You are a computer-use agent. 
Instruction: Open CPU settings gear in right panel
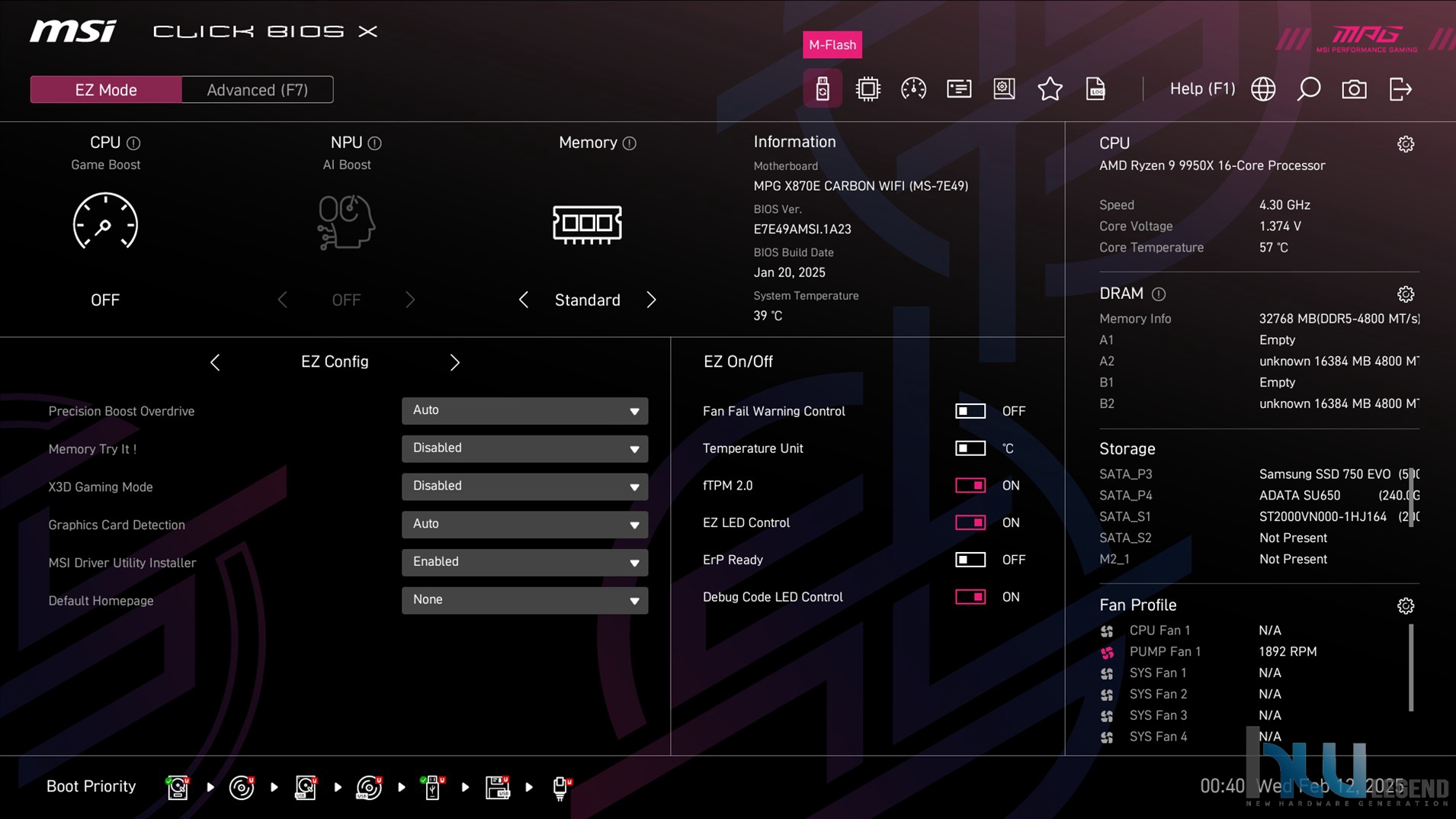coord(1406,144)
